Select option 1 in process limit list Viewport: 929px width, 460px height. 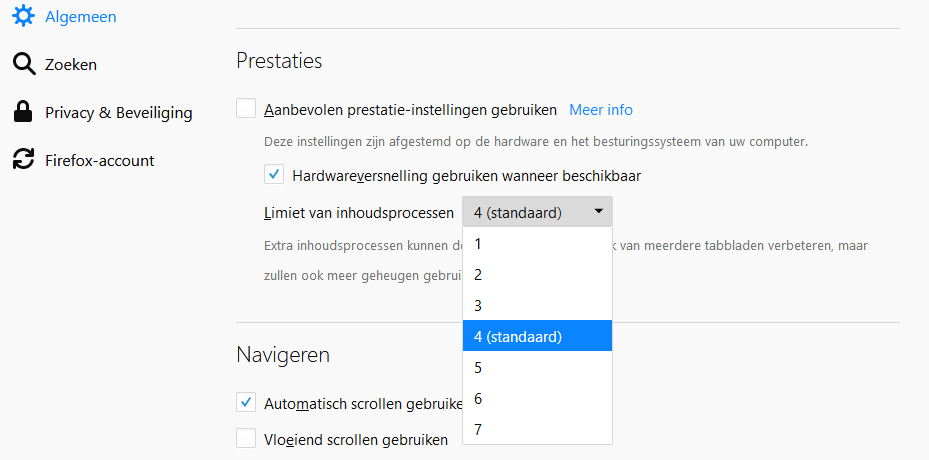tap(537, 243)
